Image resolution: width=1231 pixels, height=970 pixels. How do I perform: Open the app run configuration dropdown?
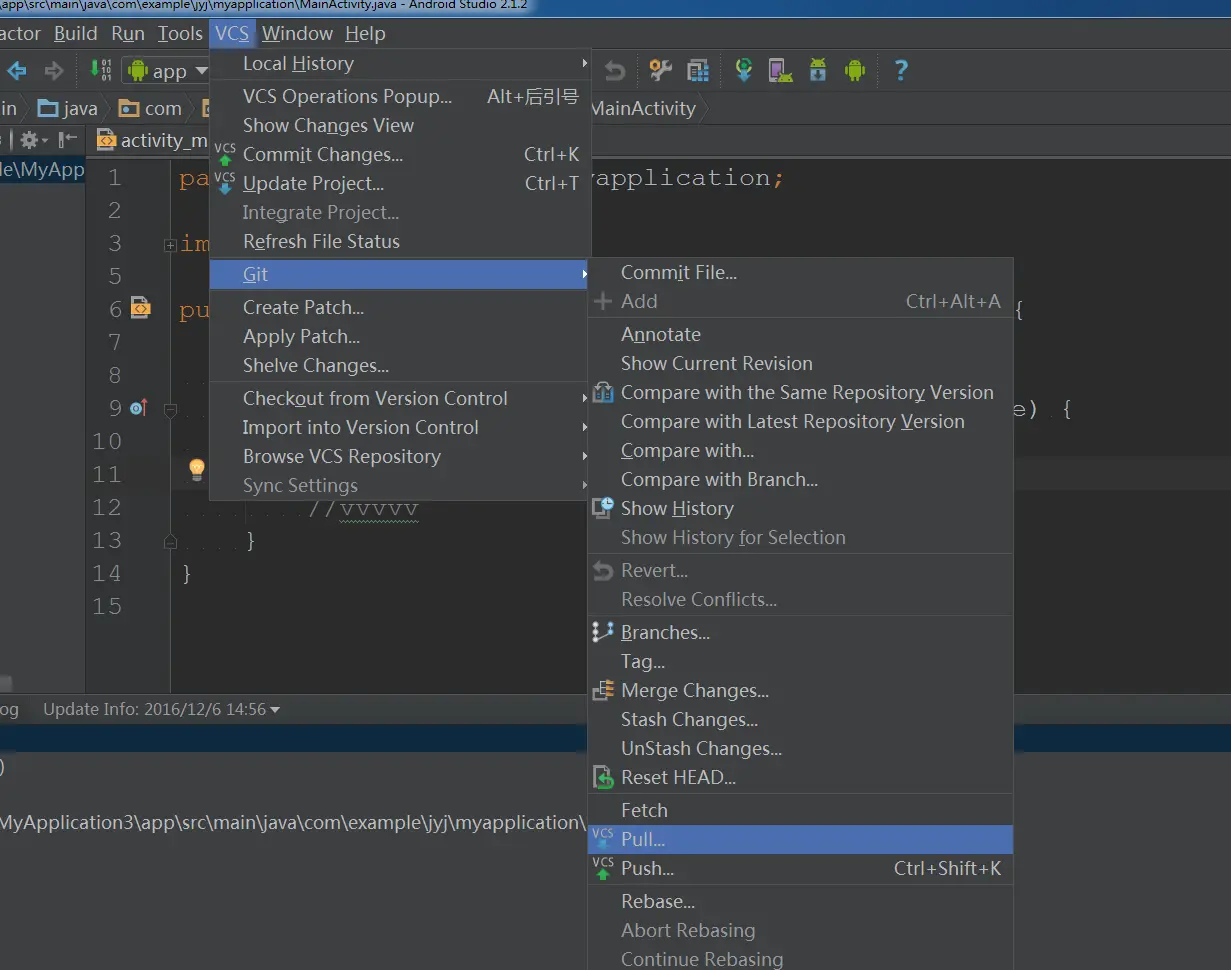168,71
